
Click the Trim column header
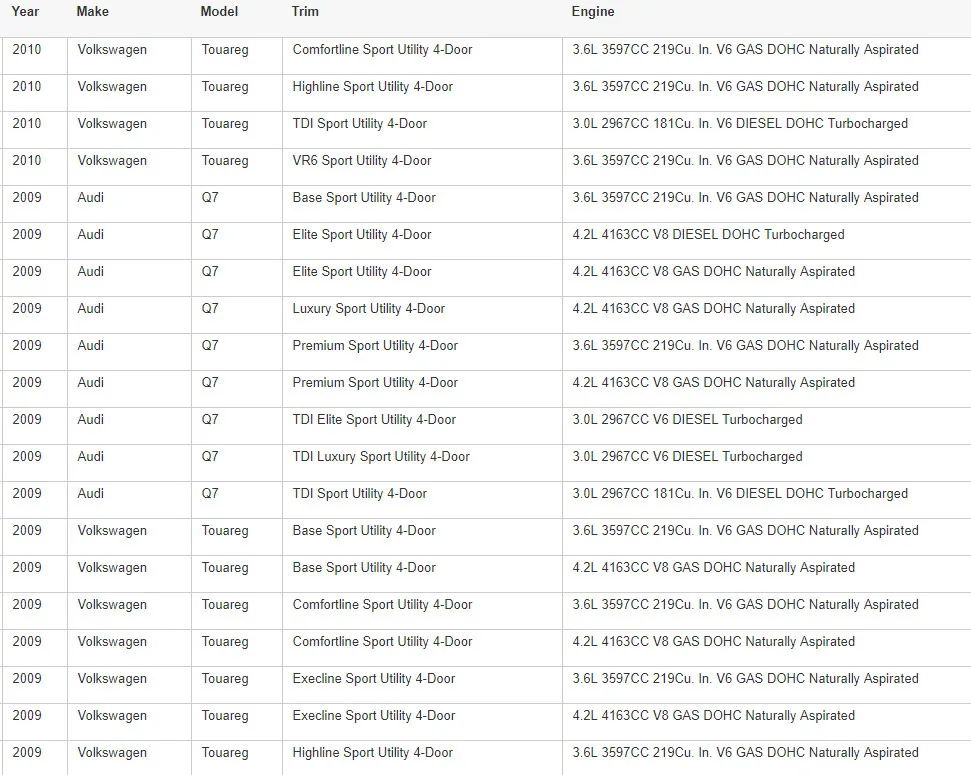coord(305,11)
